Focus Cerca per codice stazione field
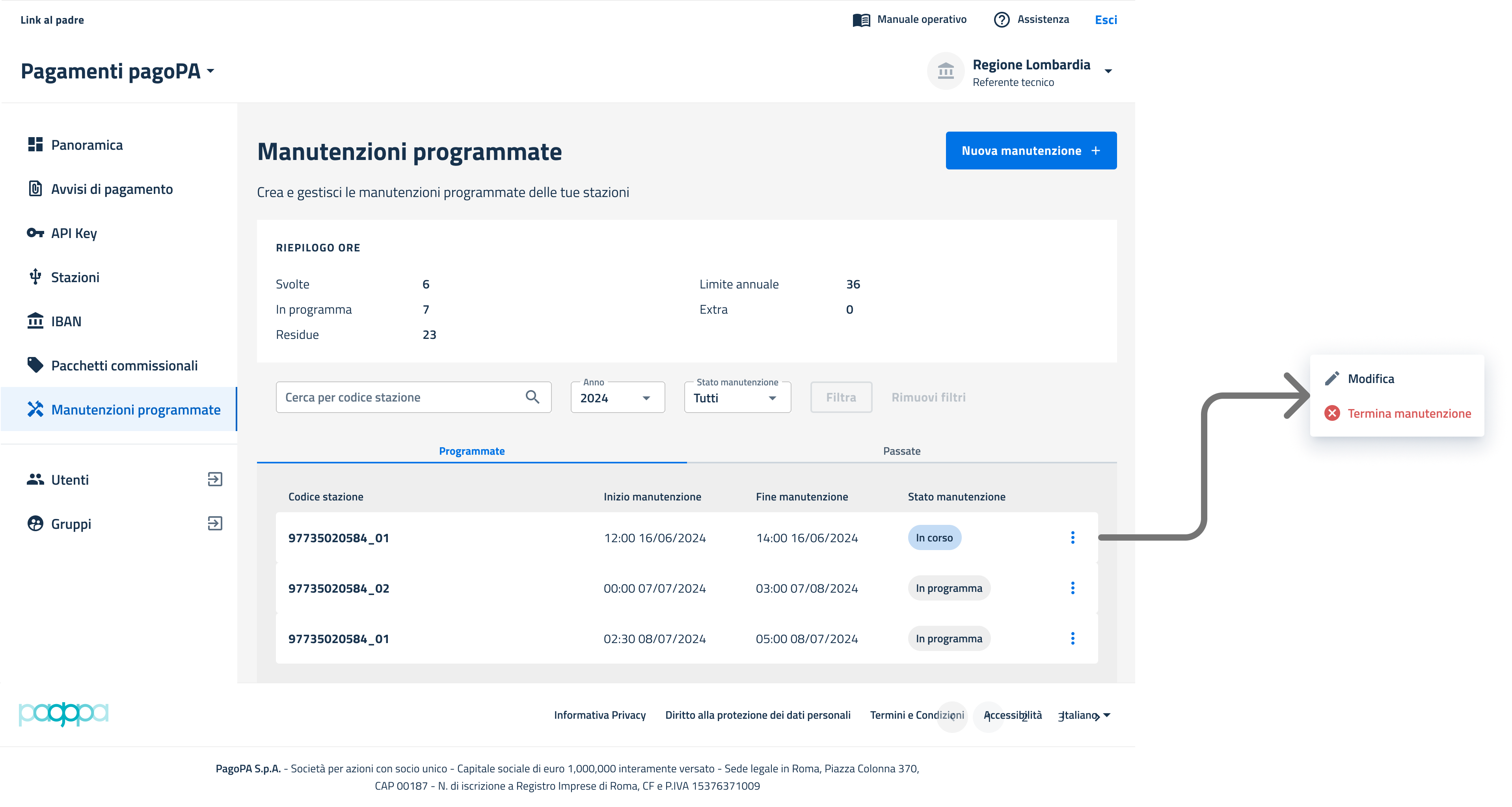This screenshot has width=1512, height=807. [x=399, y=397]
